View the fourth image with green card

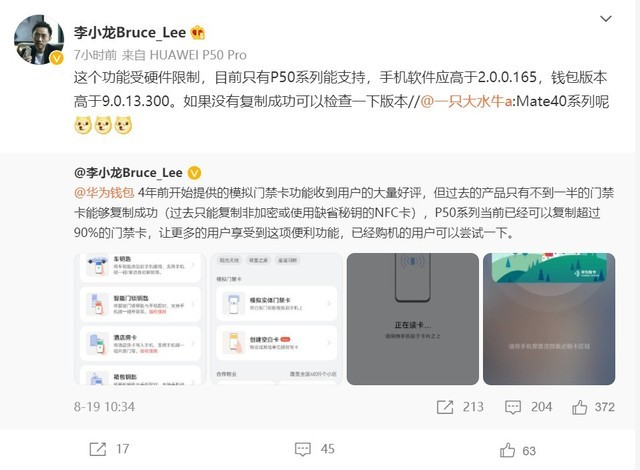(549, 319)
